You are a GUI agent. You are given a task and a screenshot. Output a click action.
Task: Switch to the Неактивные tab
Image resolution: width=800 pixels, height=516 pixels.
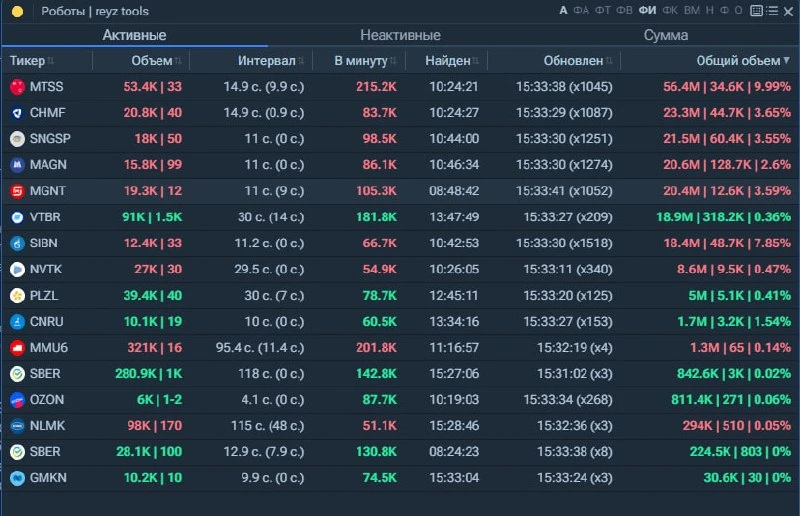(400, 35)
